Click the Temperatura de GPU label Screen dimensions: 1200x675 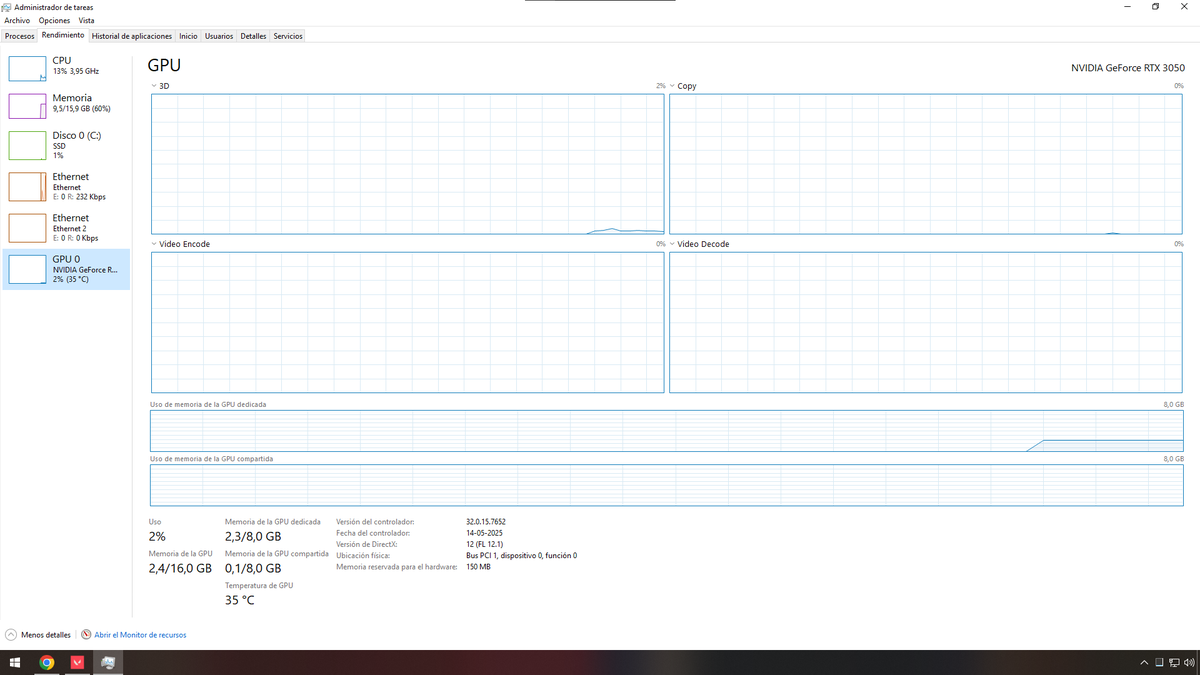pyautogui.click(x=259, y=585)
